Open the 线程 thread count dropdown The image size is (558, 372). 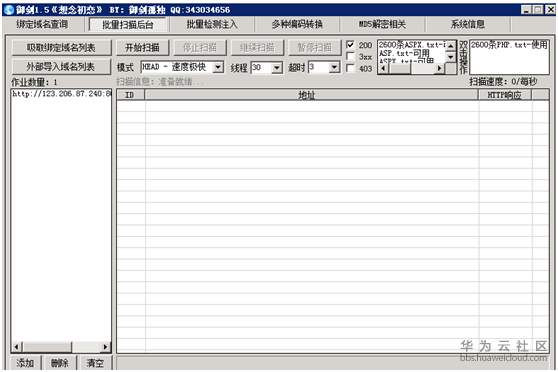[277, 67]
